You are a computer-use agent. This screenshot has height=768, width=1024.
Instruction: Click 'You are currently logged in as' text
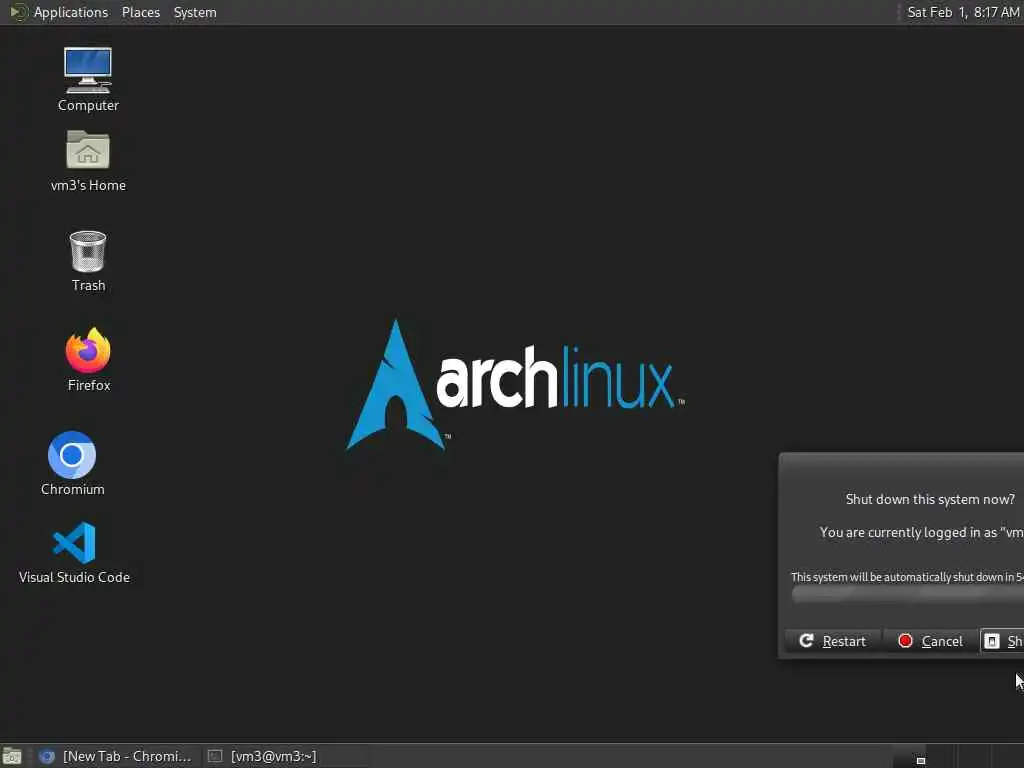(x=908, y=533)
